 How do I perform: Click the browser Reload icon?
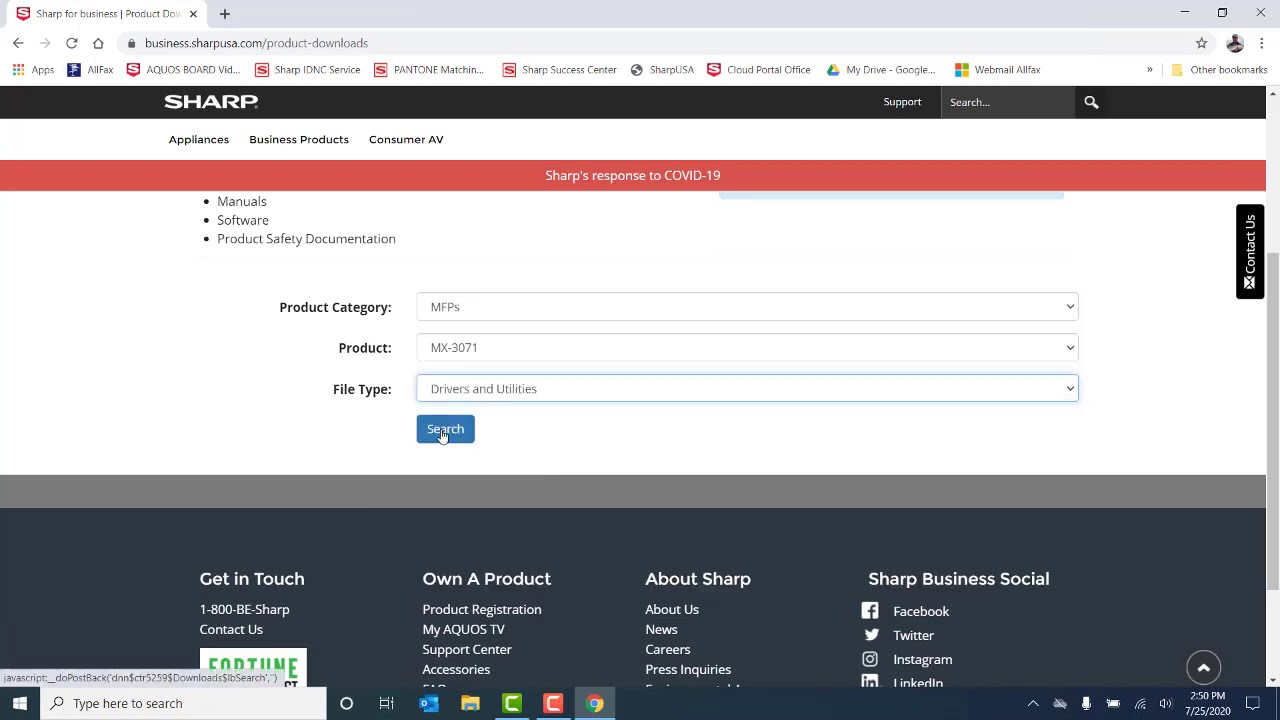pos(72,43)
